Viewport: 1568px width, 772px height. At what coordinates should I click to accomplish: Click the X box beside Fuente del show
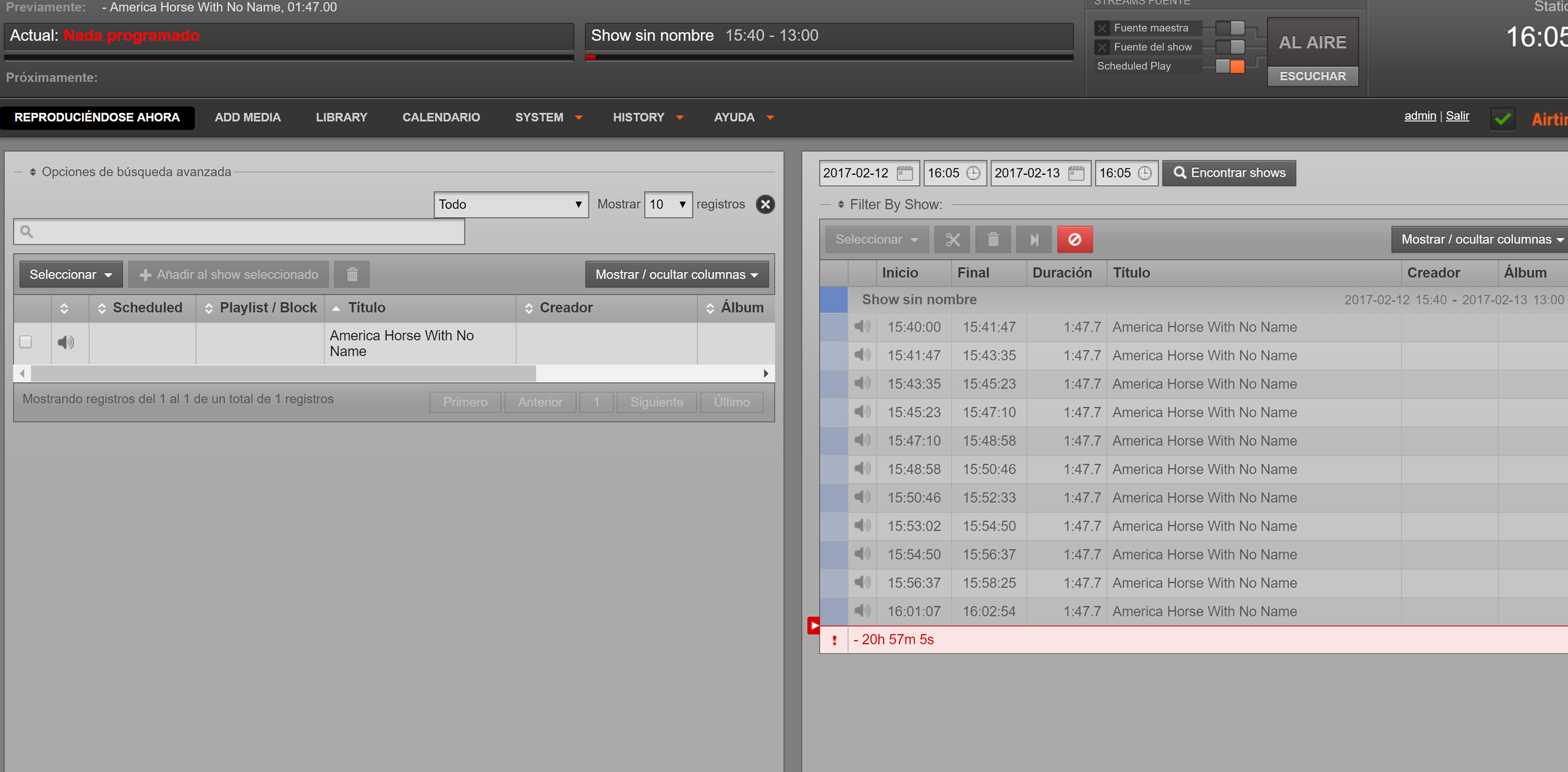point(1102,47)
